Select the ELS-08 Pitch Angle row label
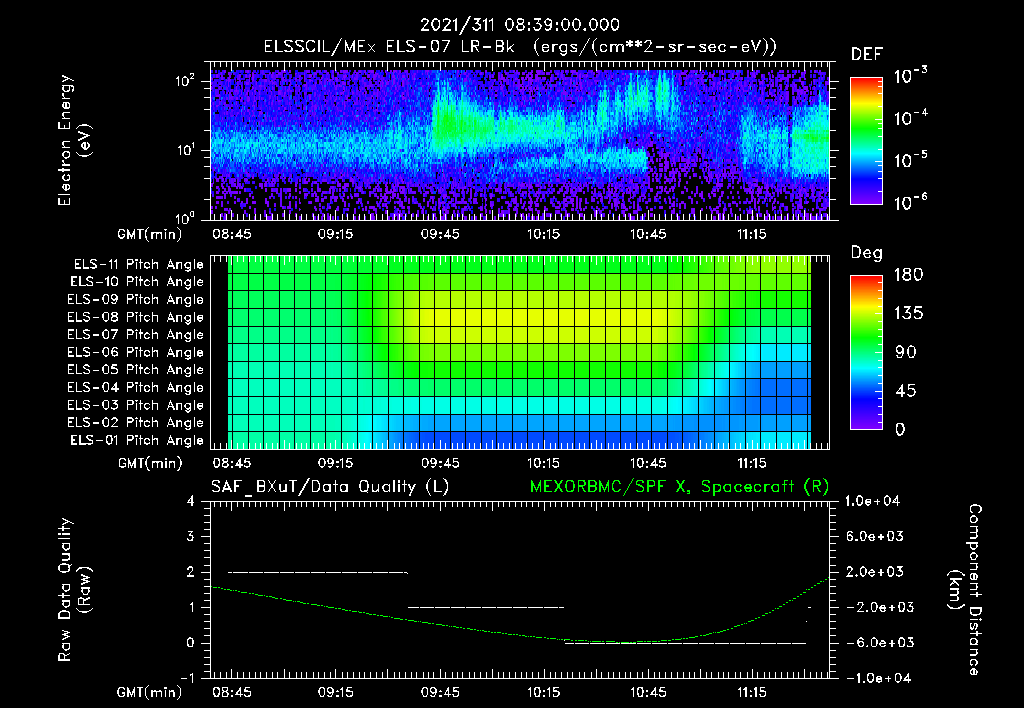 (136, 317)
